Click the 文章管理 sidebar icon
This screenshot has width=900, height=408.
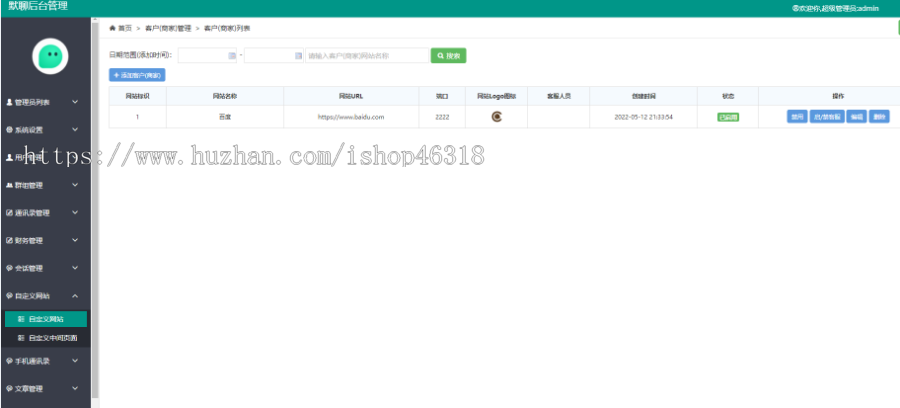(x=9, y=388)
